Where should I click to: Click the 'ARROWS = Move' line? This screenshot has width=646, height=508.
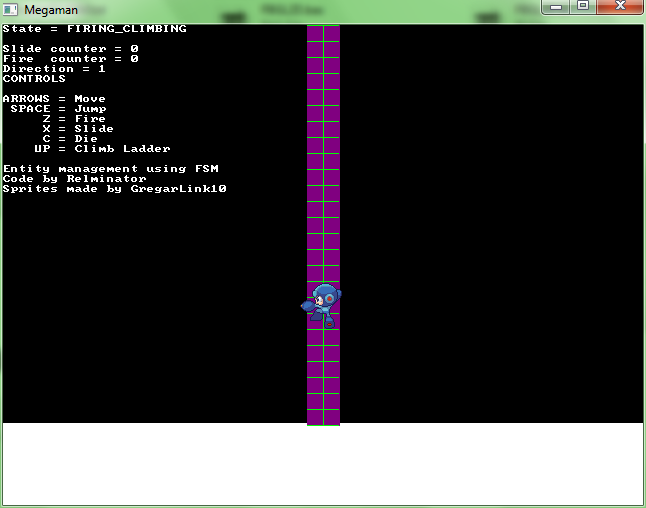pyautogui.click(x=54, y=98)
